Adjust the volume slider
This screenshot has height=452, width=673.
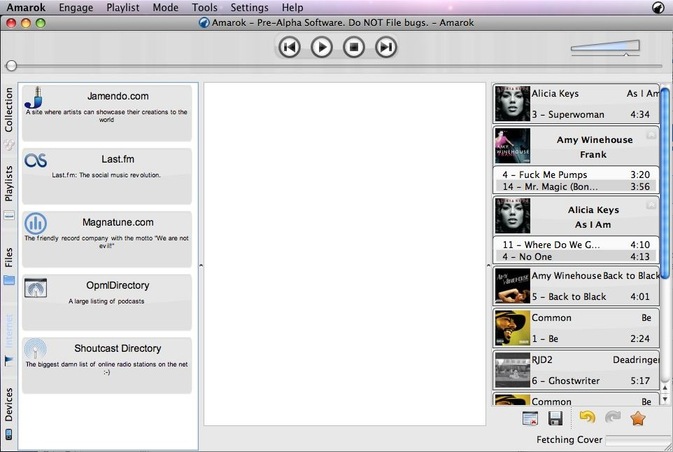603,46
